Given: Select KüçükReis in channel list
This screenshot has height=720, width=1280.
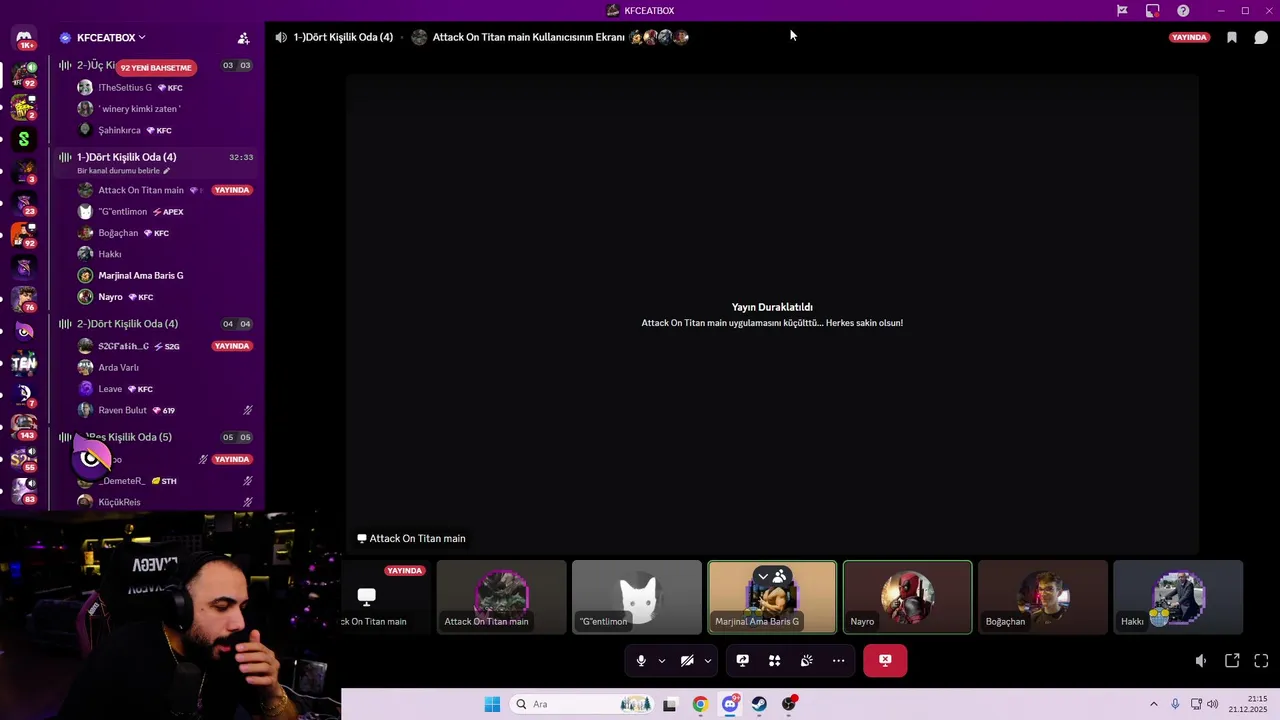Looking at the screenshot, I should (119, 502).
